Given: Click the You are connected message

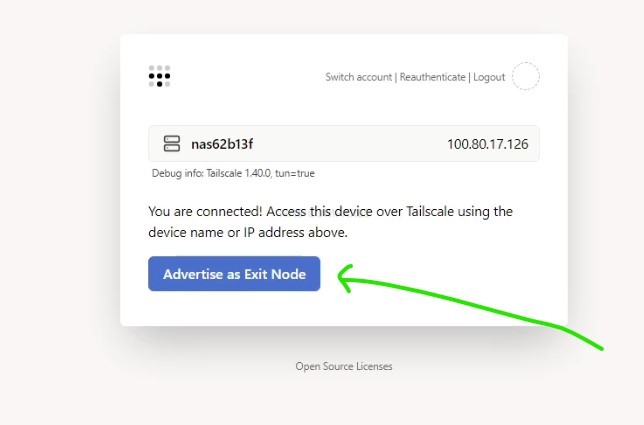Looking at the screenshot, I should click(205, 211).
